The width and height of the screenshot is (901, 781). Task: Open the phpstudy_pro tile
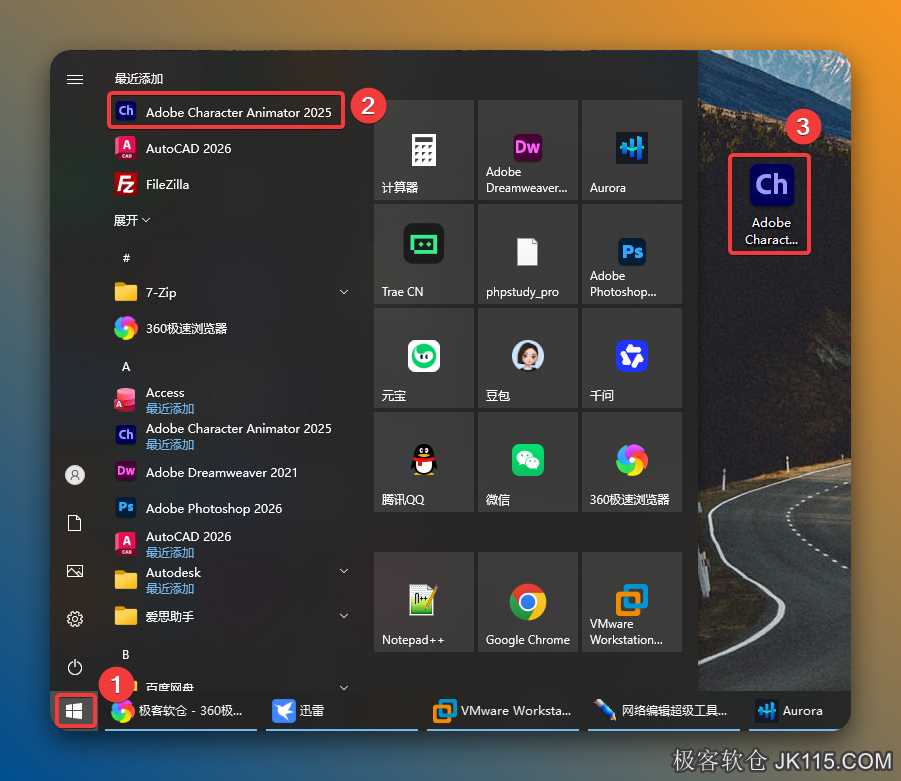(528, 254)
